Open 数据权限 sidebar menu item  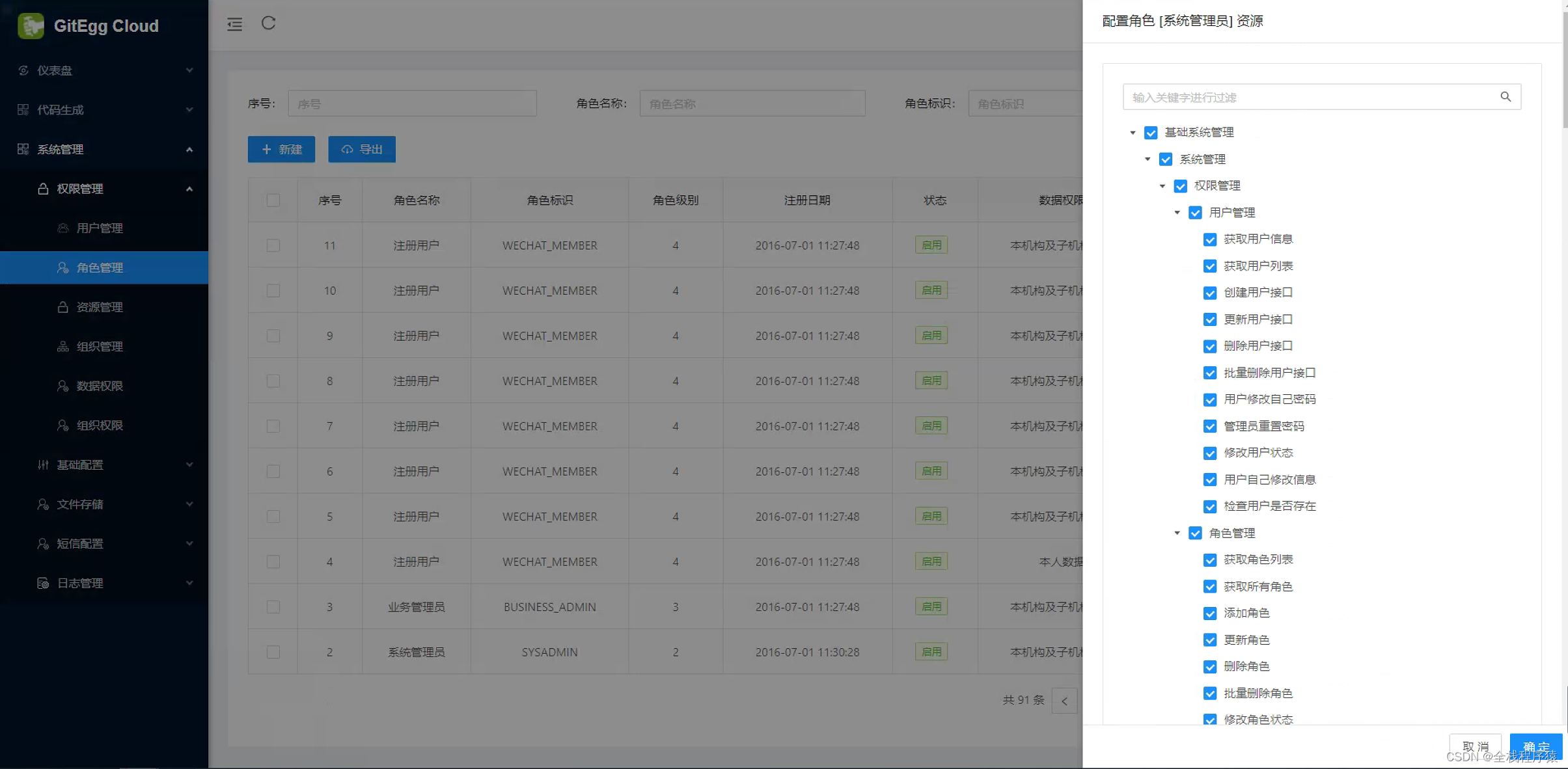100,386
